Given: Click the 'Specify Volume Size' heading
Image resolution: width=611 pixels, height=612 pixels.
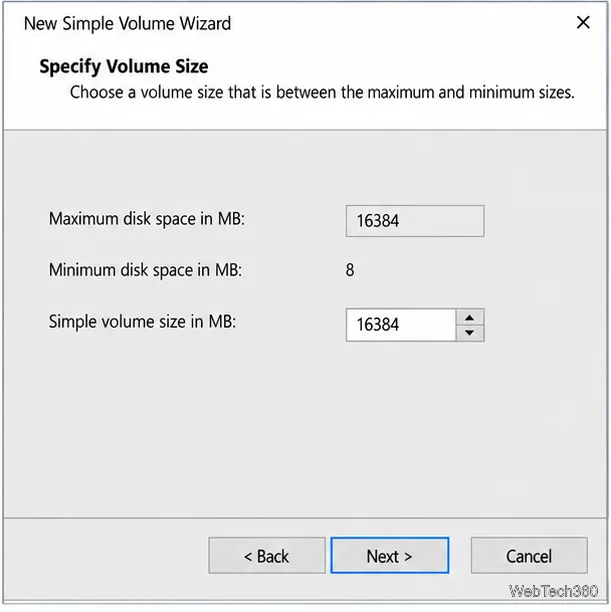Looking at the screenshot, I should 124,66.
